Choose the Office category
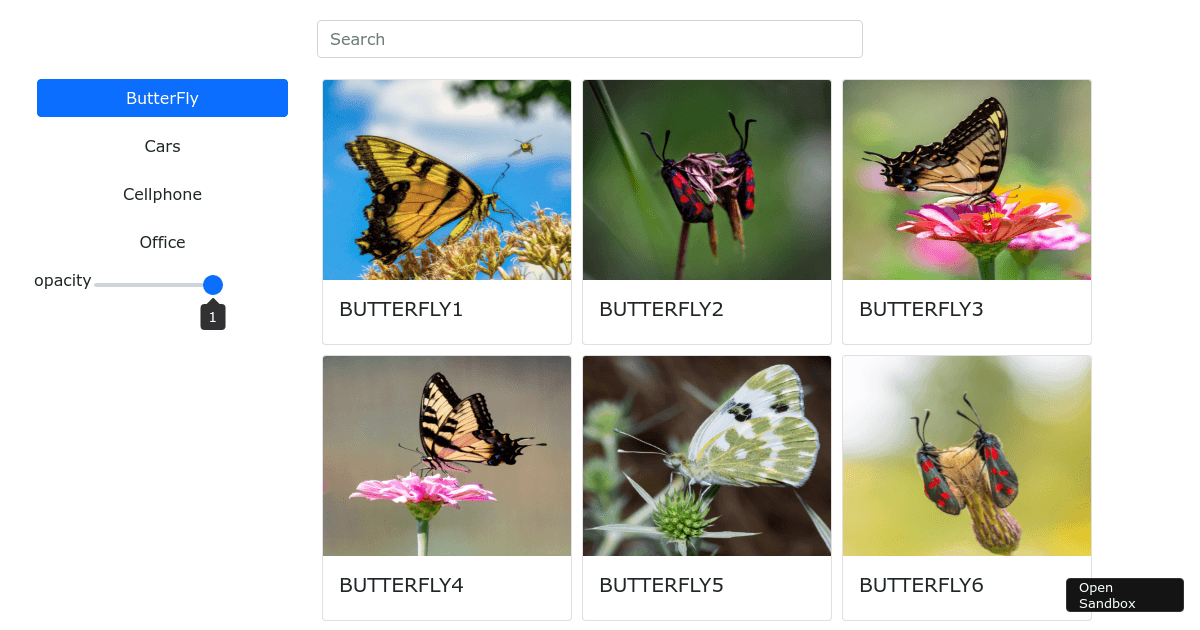This screenshot has height=630, width=1200. 162,242
